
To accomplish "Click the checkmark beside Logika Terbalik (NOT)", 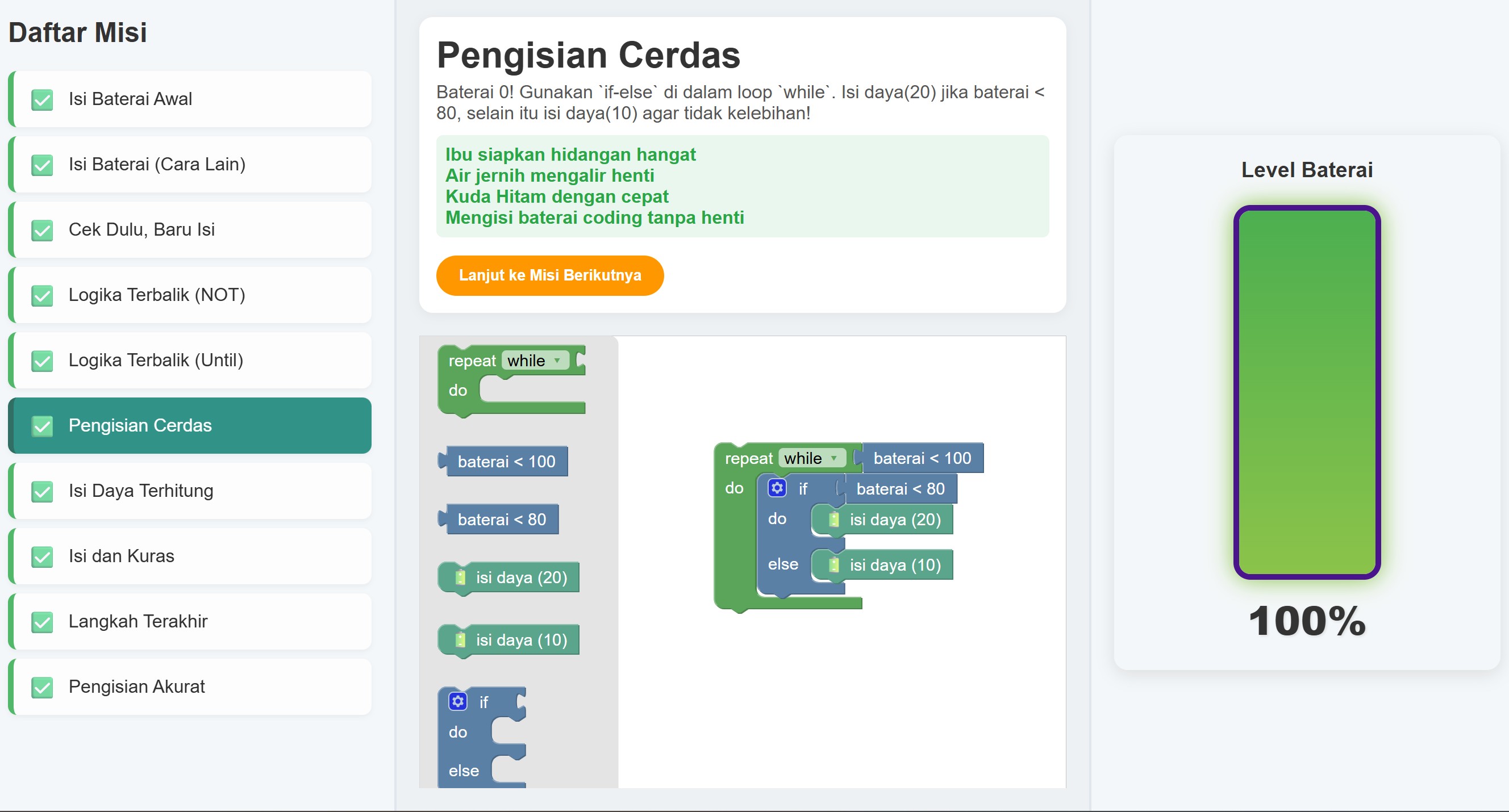I will point(41,295).
